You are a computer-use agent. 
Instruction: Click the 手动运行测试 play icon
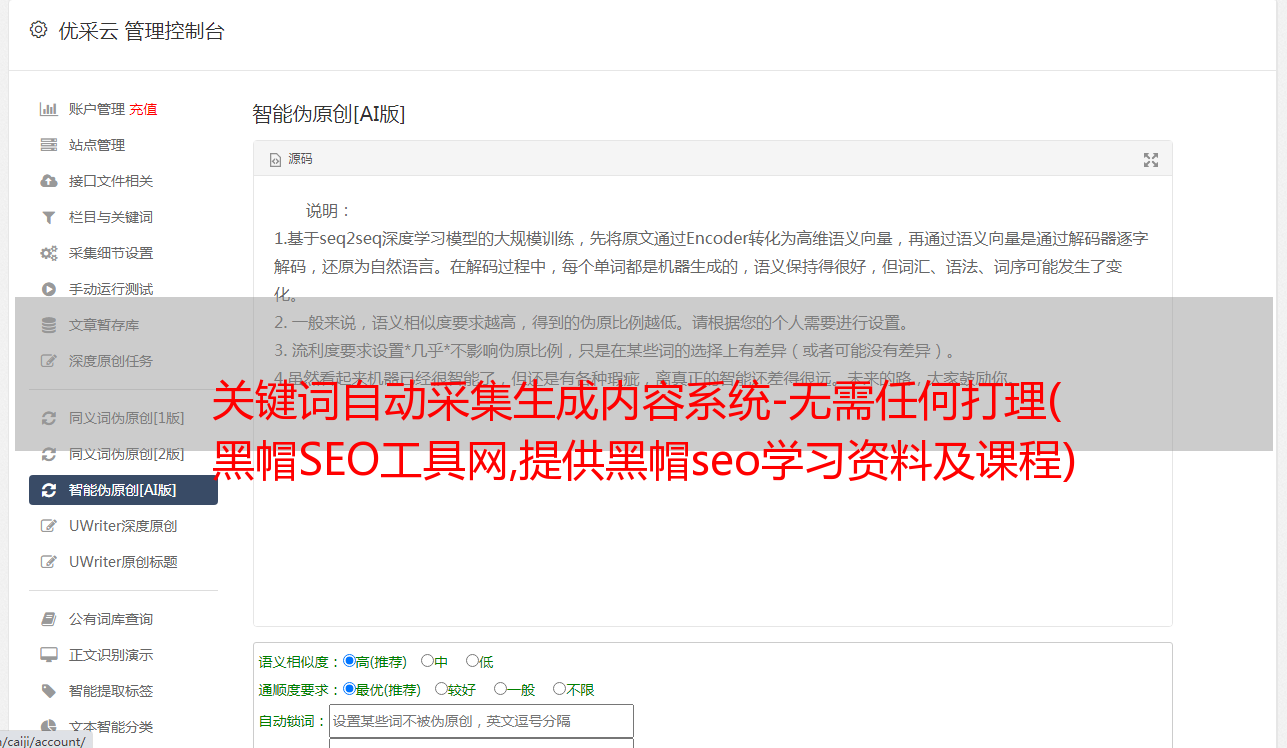[x=48, y=289]
